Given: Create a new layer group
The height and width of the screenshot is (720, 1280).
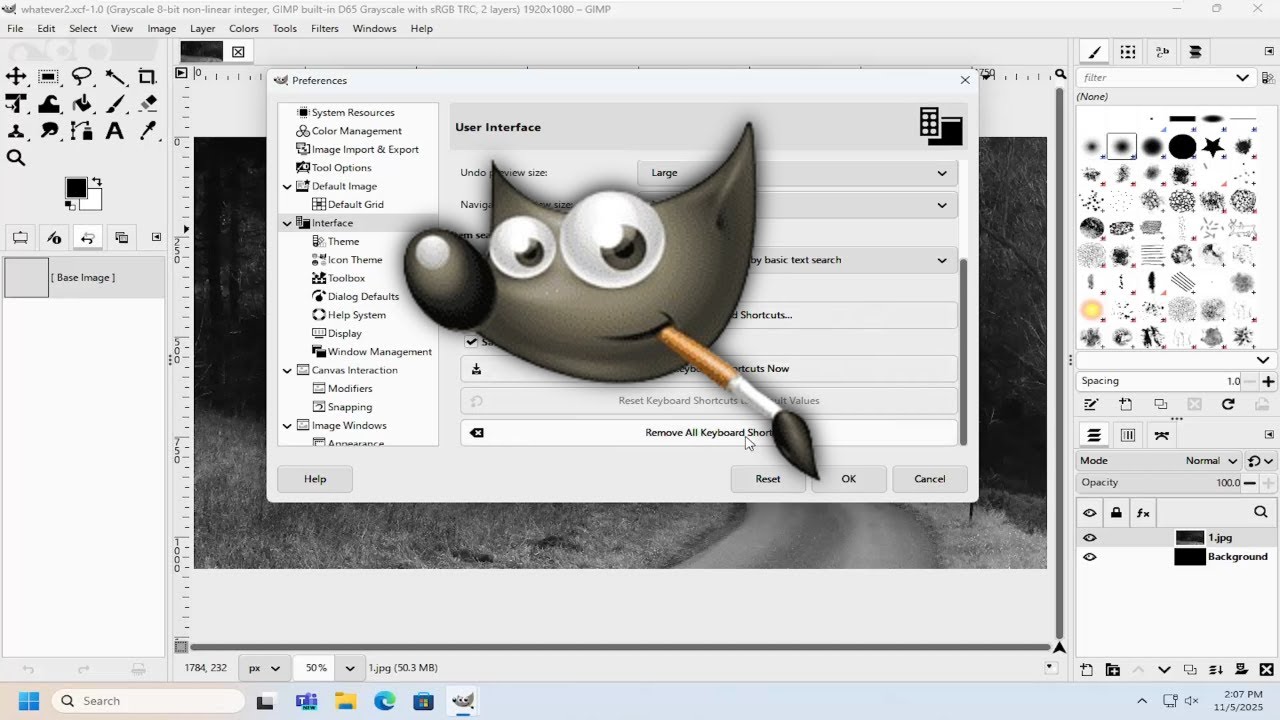Looking at the screenshot, I should coord(1113,670).
